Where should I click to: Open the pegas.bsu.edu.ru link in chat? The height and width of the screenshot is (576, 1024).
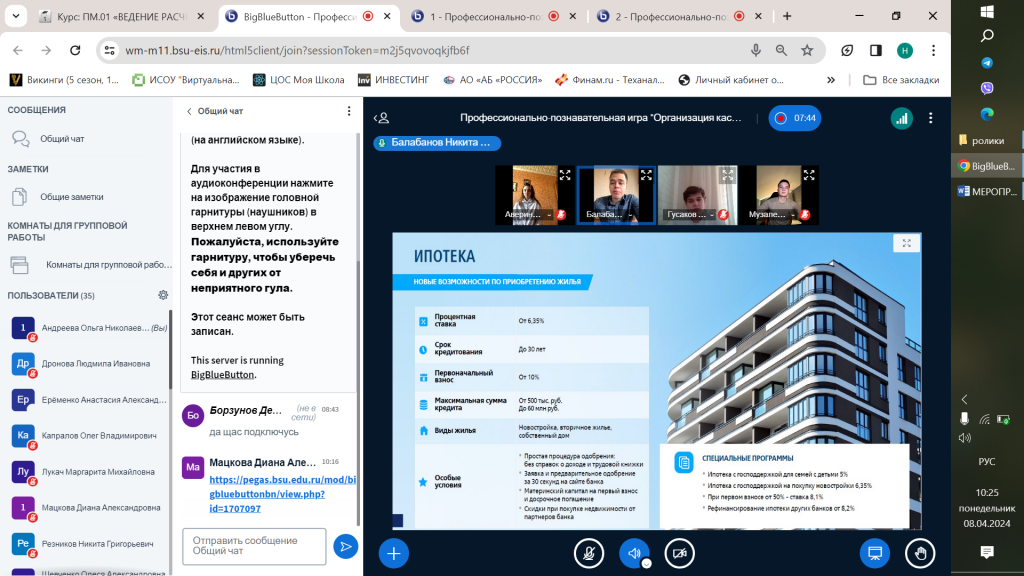283,494
